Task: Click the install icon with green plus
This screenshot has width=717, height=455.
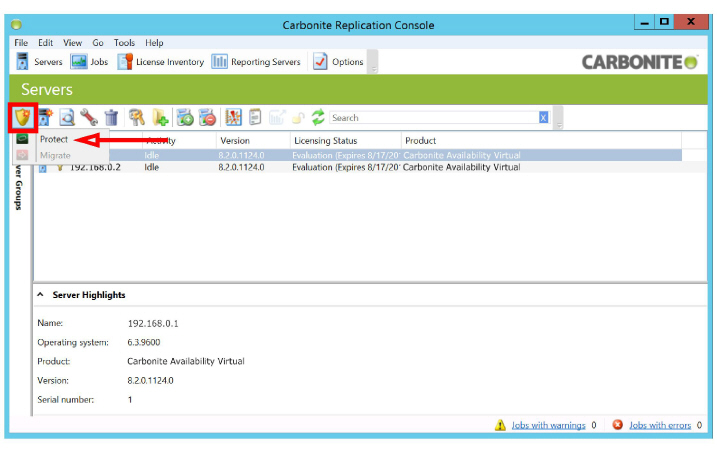Action: coord(185,118)
